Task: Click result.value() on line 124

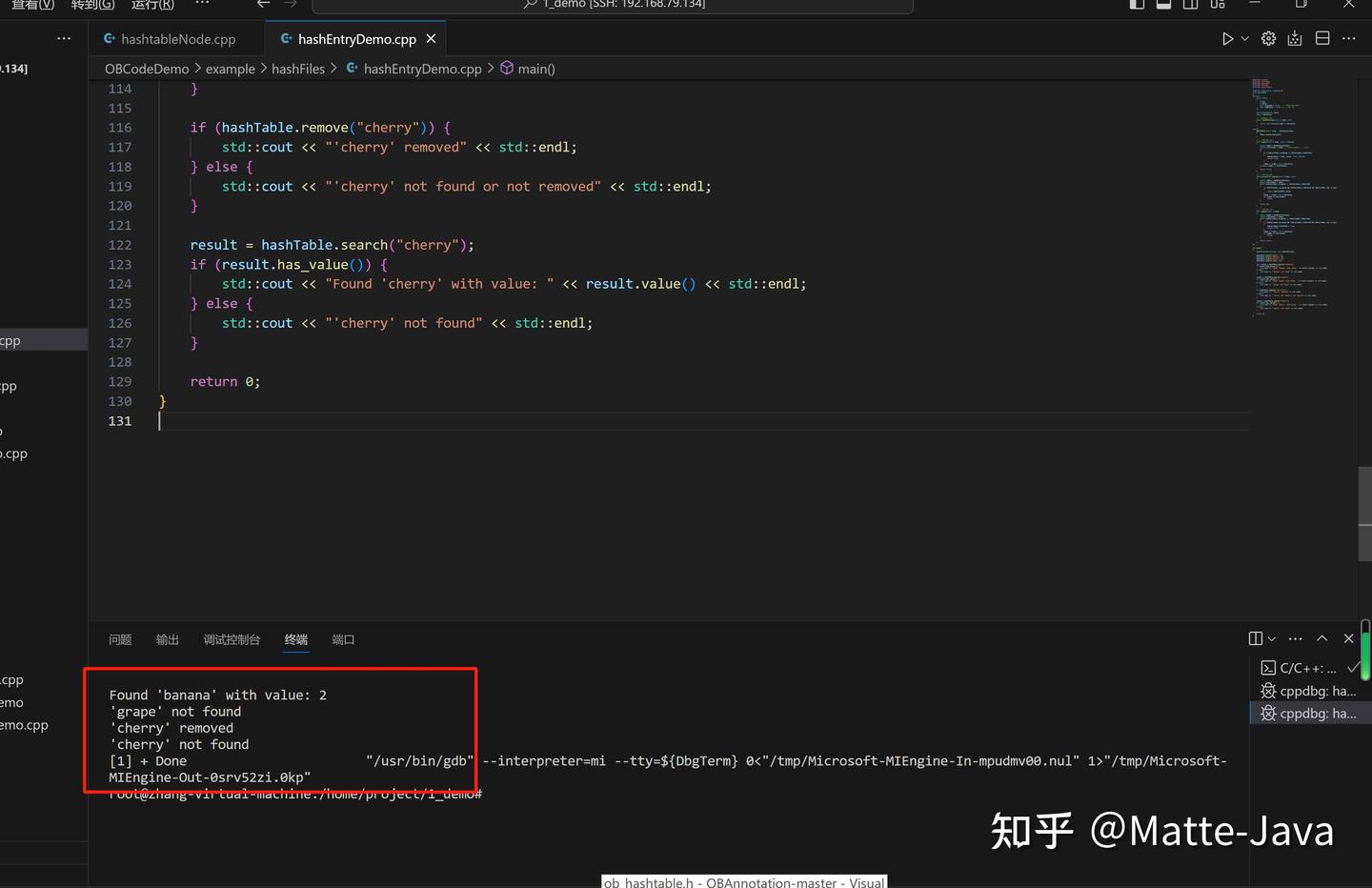Action: pyautogui.click(x=641, y=284)
